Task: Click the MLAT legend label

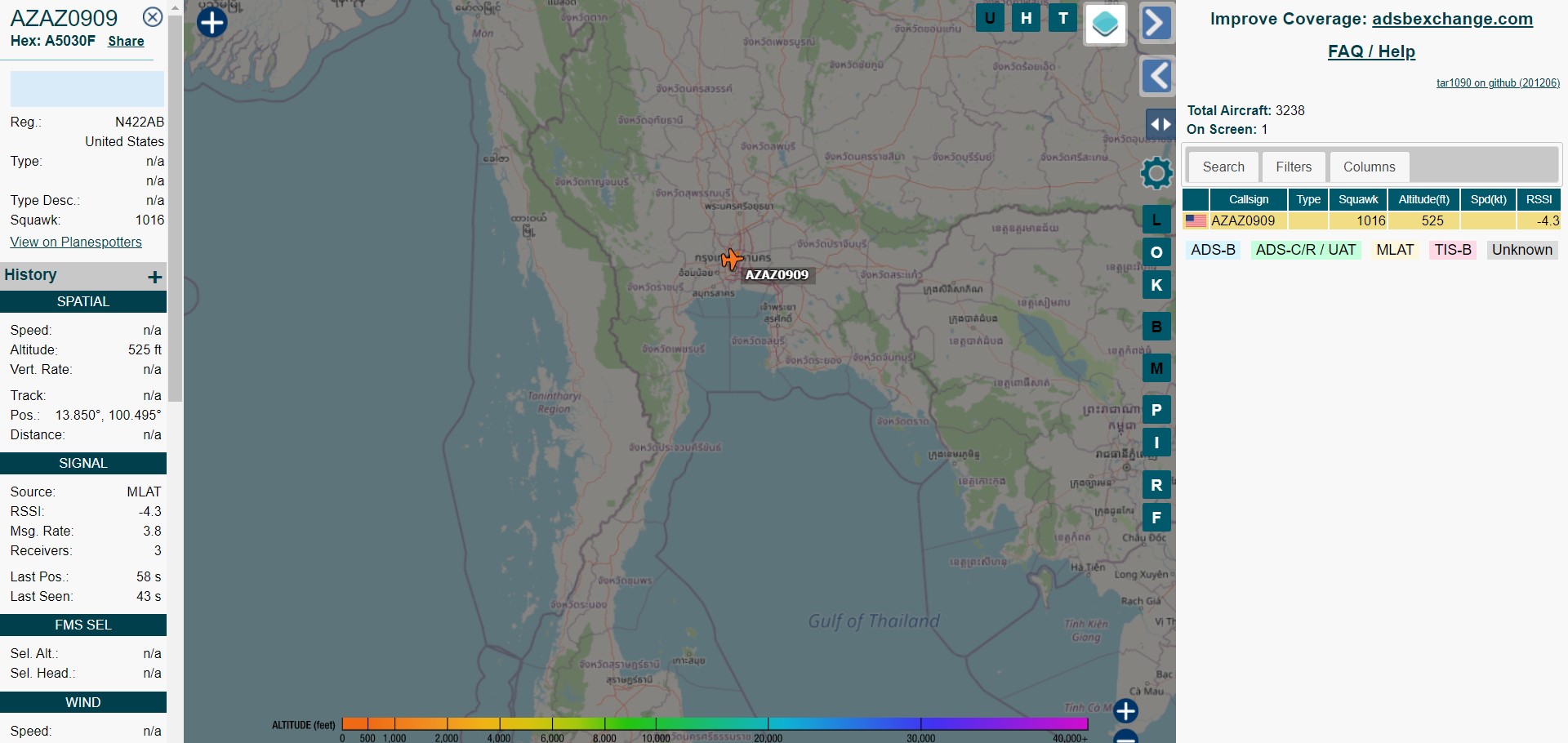Action: click(1394, 250)
